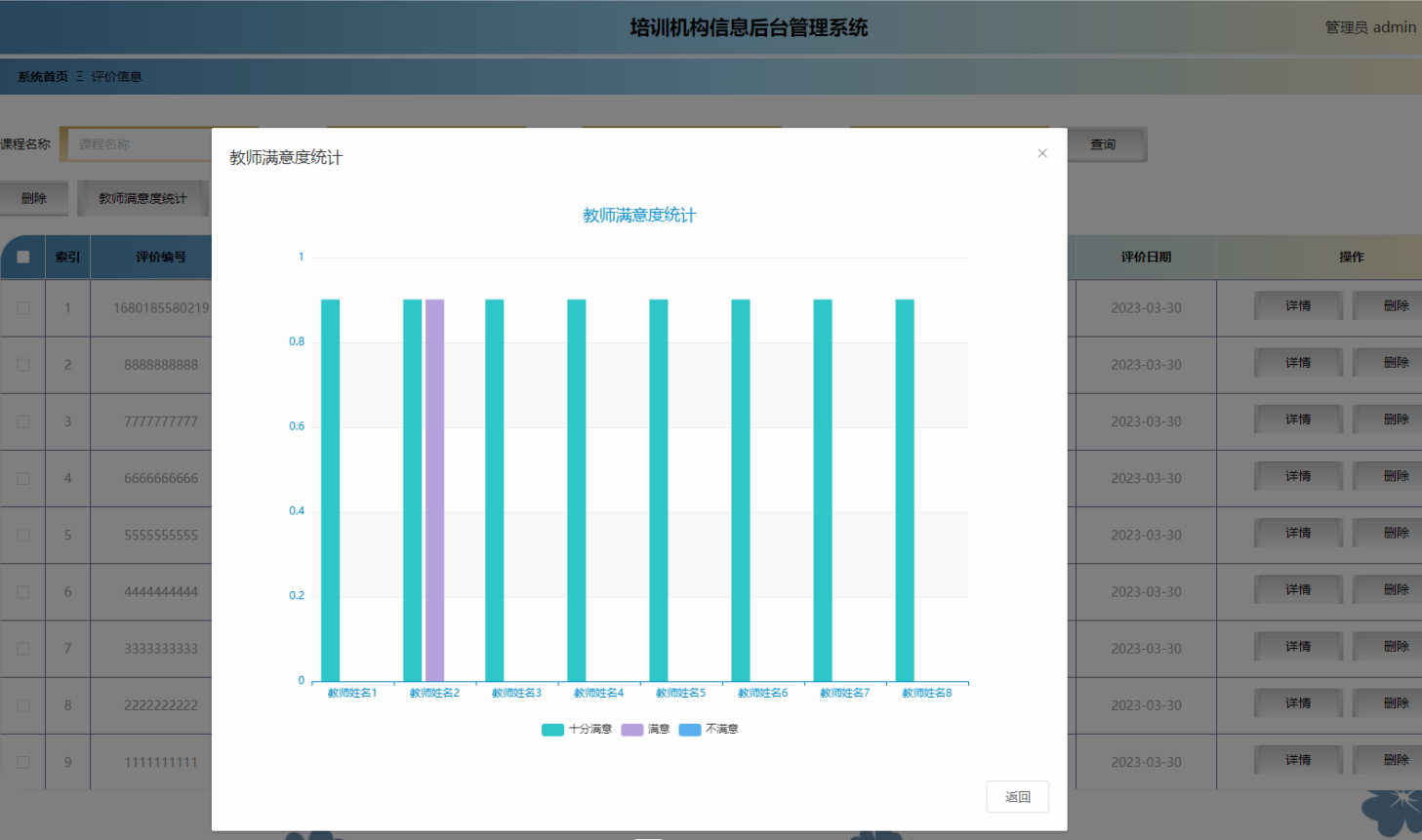Click 删除 in row 6666666666

pos(1388,476)
